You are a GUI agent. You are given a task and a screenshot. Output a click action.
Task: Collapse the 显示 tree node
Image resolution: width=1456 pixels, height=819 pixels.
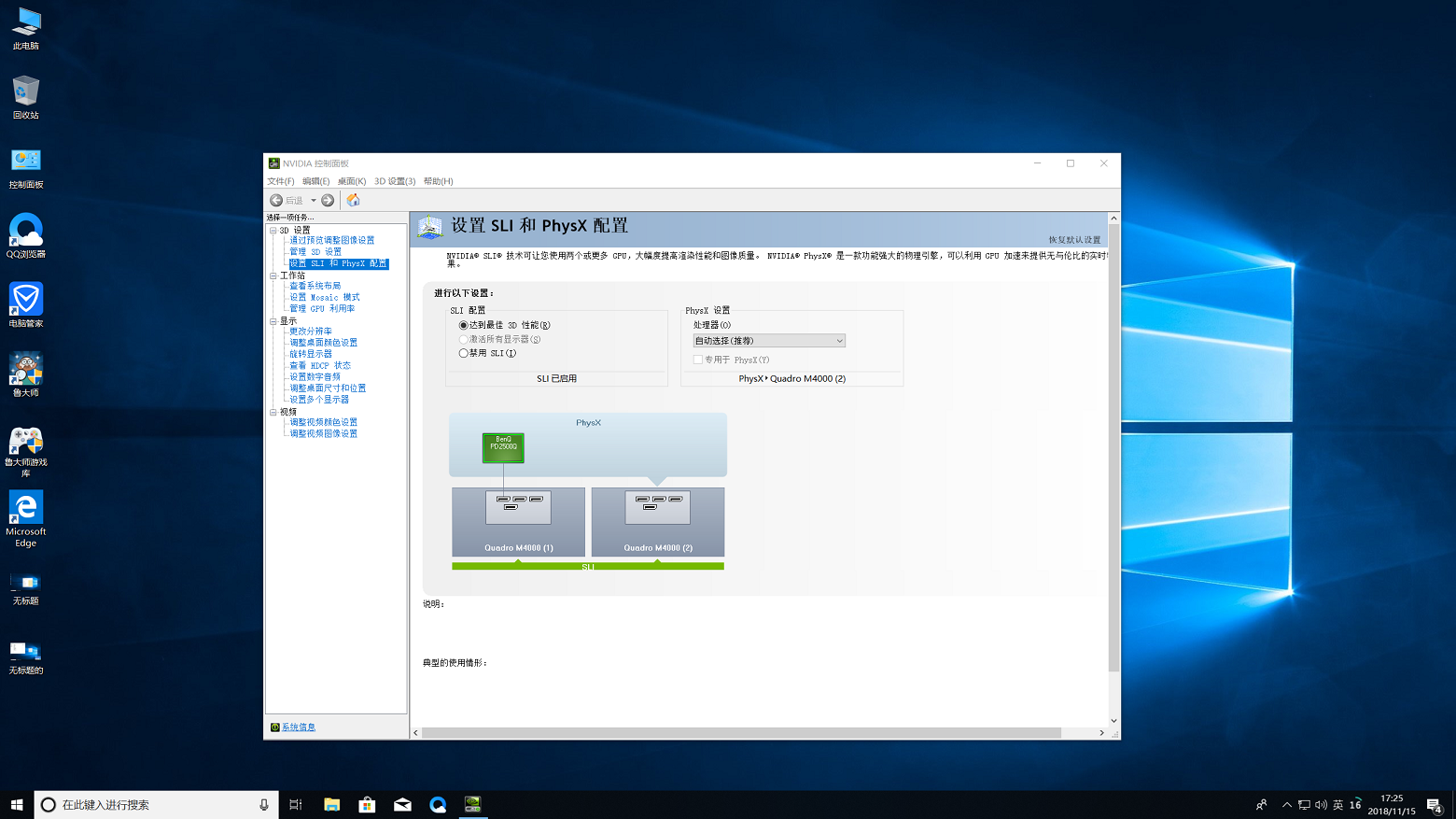(273, 321)
